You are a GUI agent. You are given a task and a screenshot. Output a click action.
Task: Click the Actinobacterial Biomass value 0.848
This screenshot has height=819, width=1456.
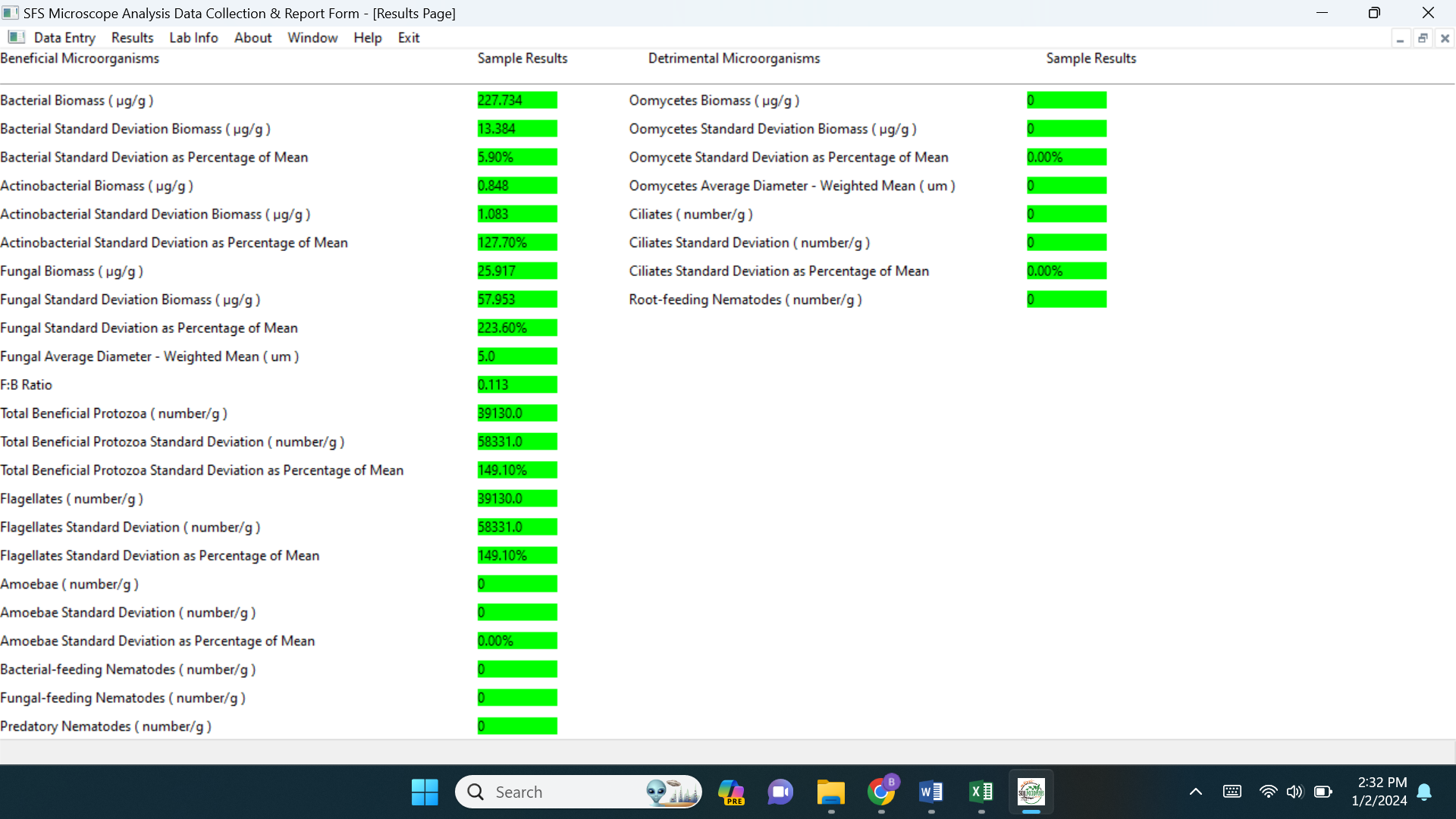tap(517, 186)
